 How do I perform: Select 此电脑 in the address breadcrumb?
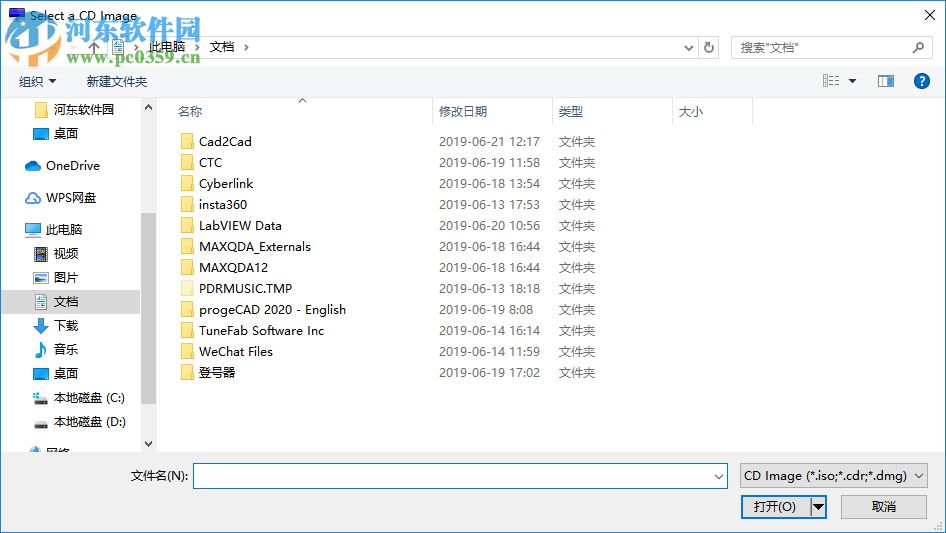point(167,47)
